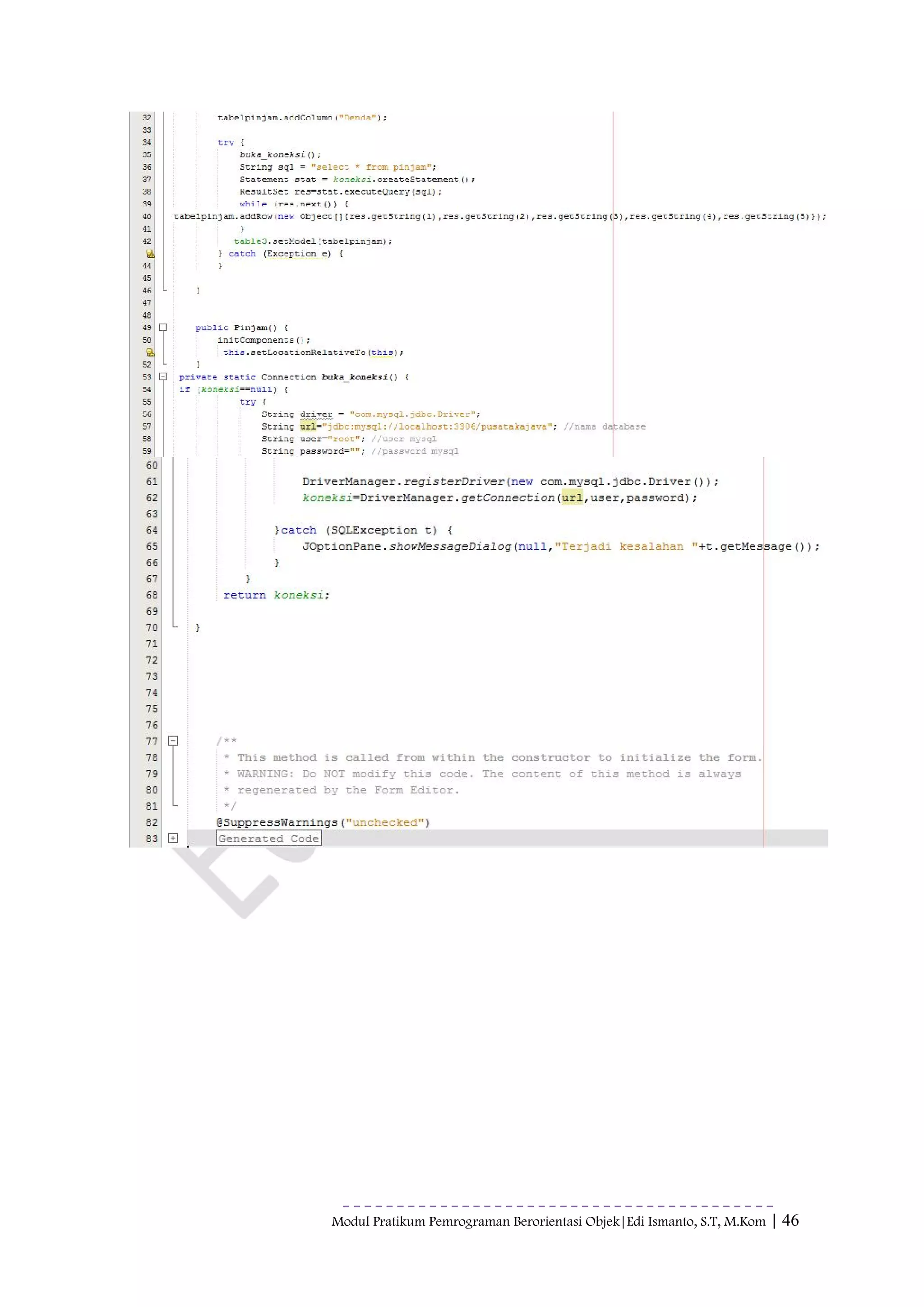Screen dimensions: 924x1307
Task: Click JOptionPane.showMessageDialog on line 65
Action: (407, 547)
